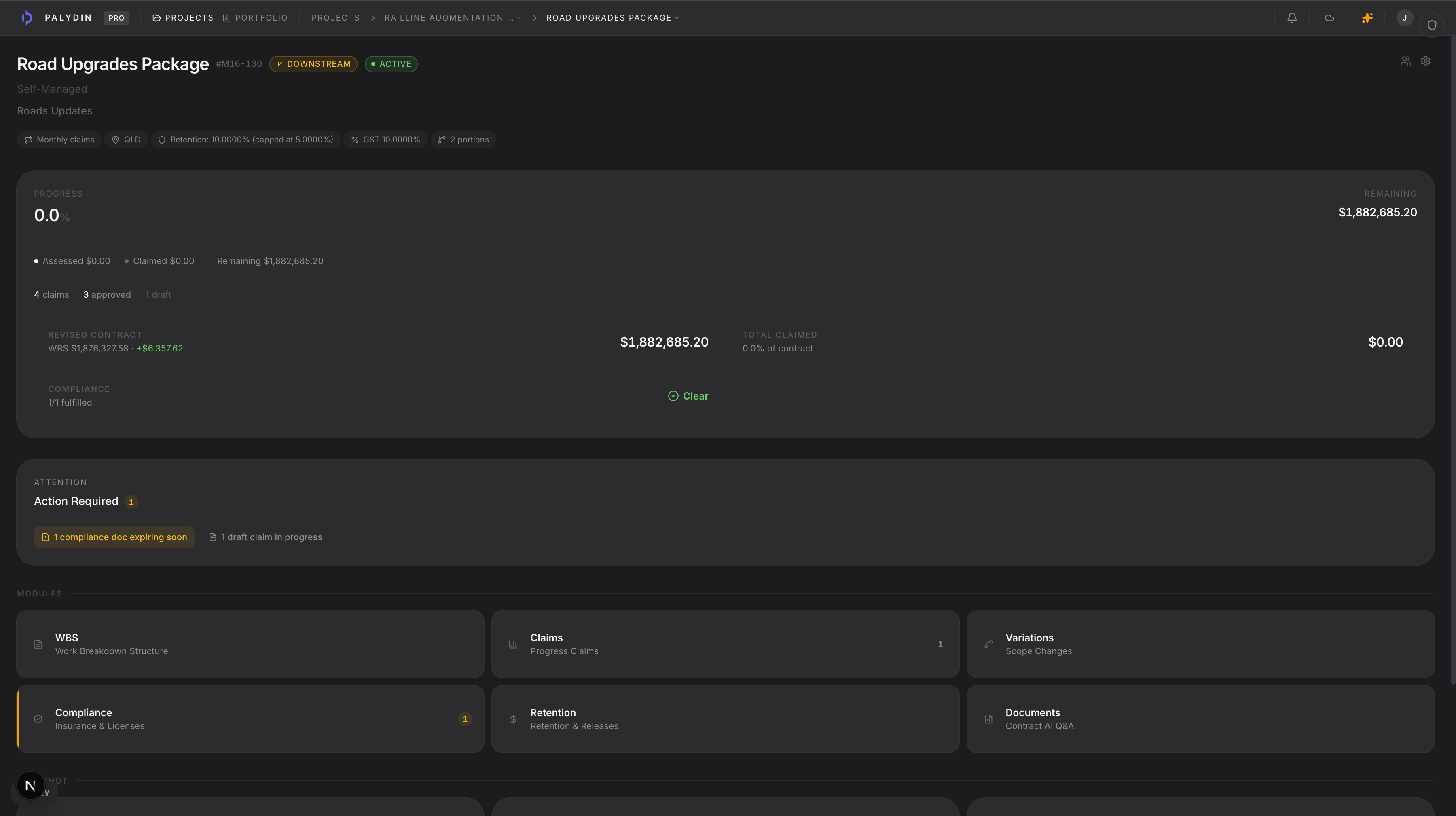Click the N dev badge icon
This screenshot has width=1456, height=816.
pos(30,785)
